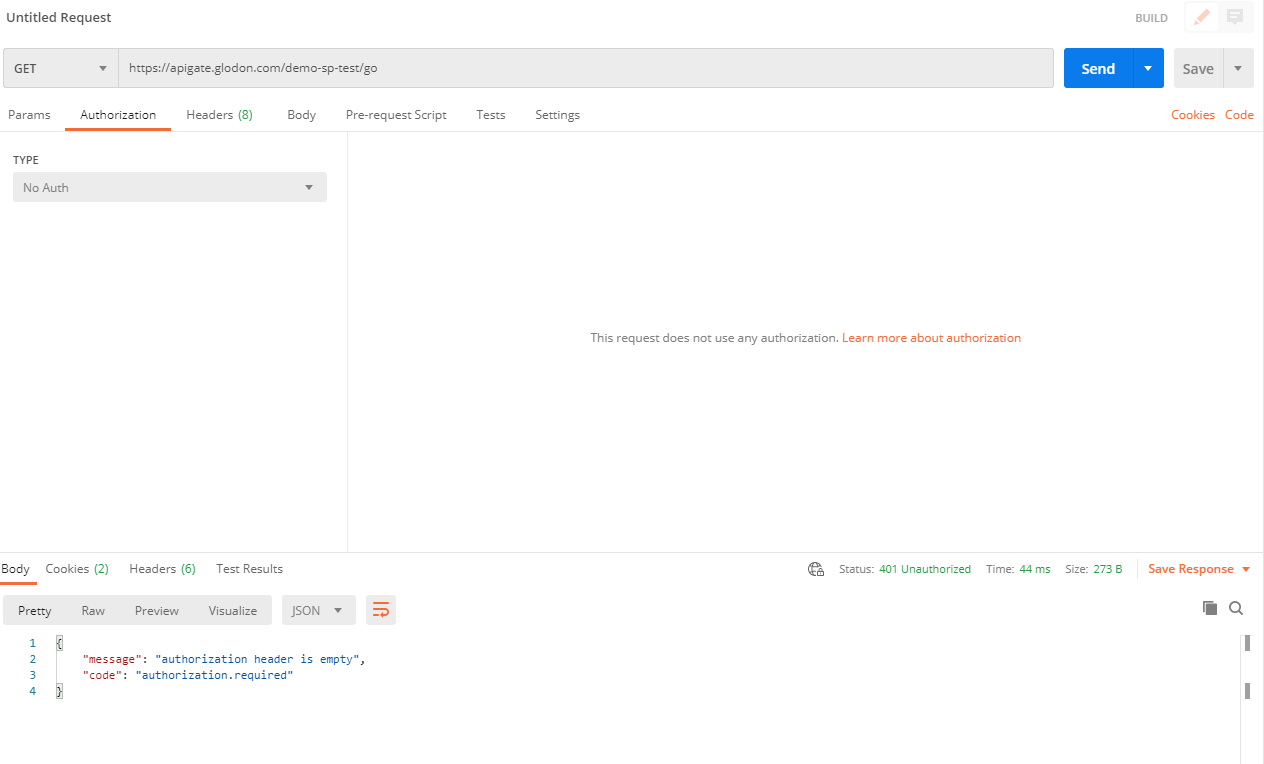Expand the Send button dropdown arrow
The image size is (1264, 764).
[1148, 68]
